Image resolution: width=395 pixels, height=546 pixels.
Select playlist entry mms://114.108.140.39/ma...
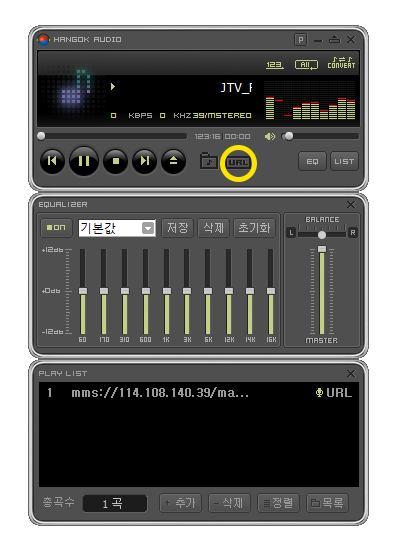199,393
